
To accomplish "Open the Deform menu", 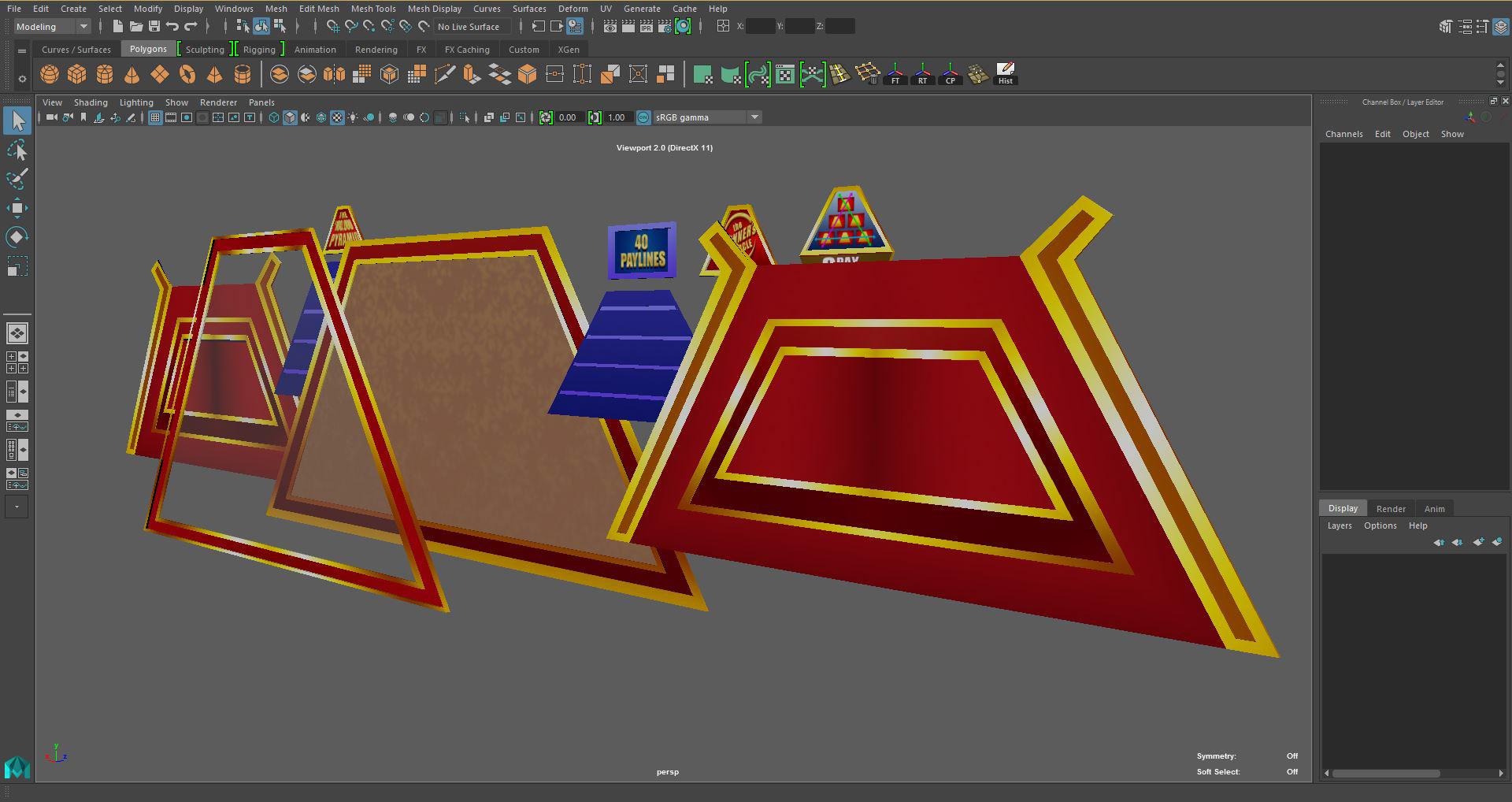I will [x=573, y=9].
